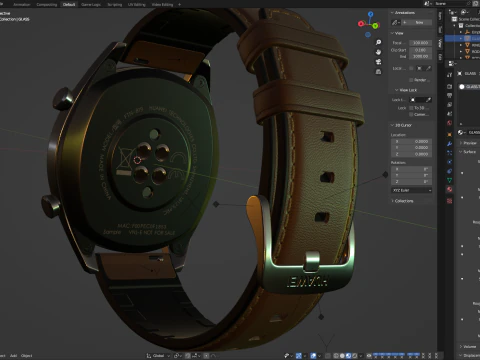Click the viewport zoom magnifier icon
Screen dimensions: 480x360
point(378,42)
